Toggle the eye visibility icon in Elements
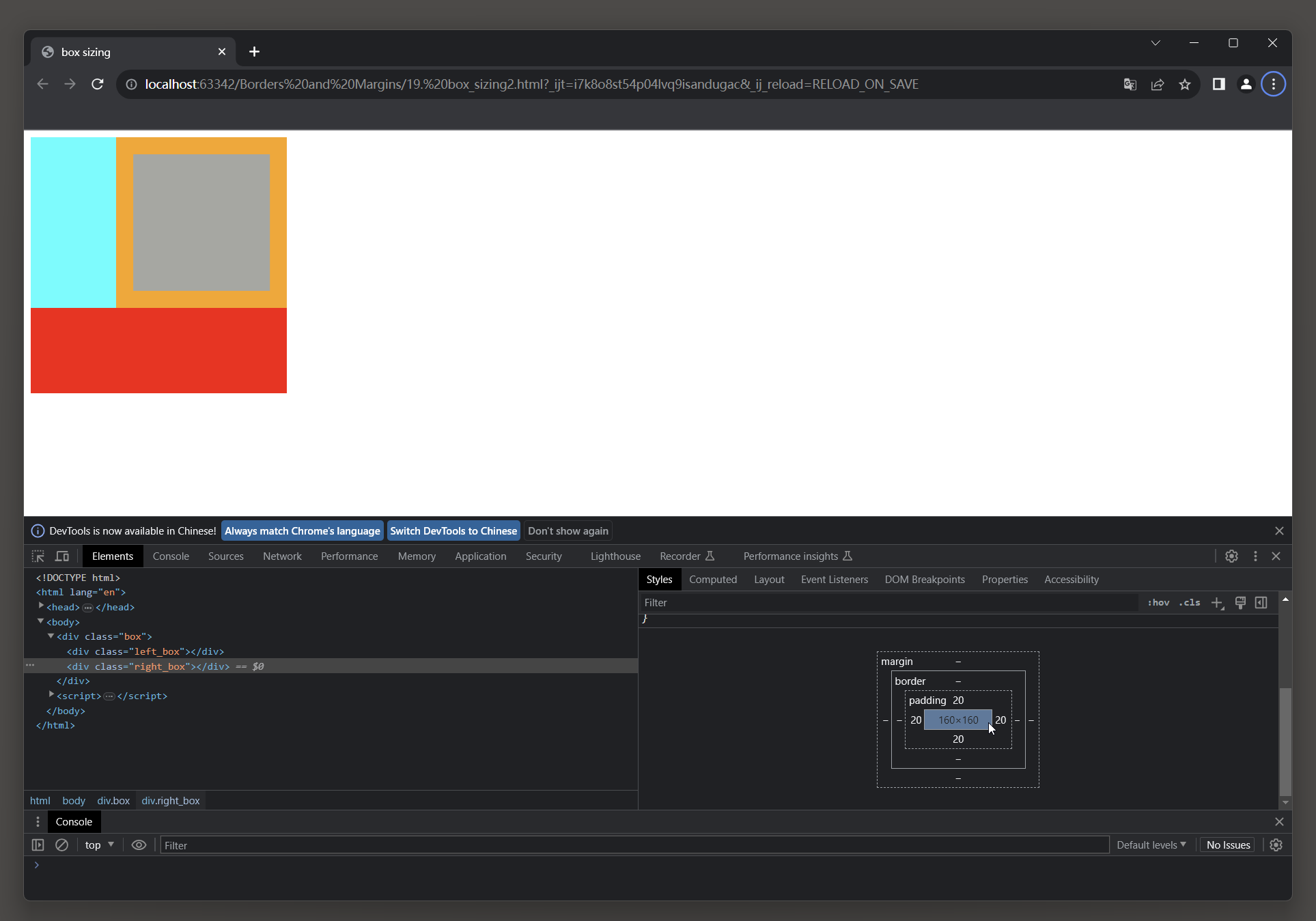 [139, 845]
